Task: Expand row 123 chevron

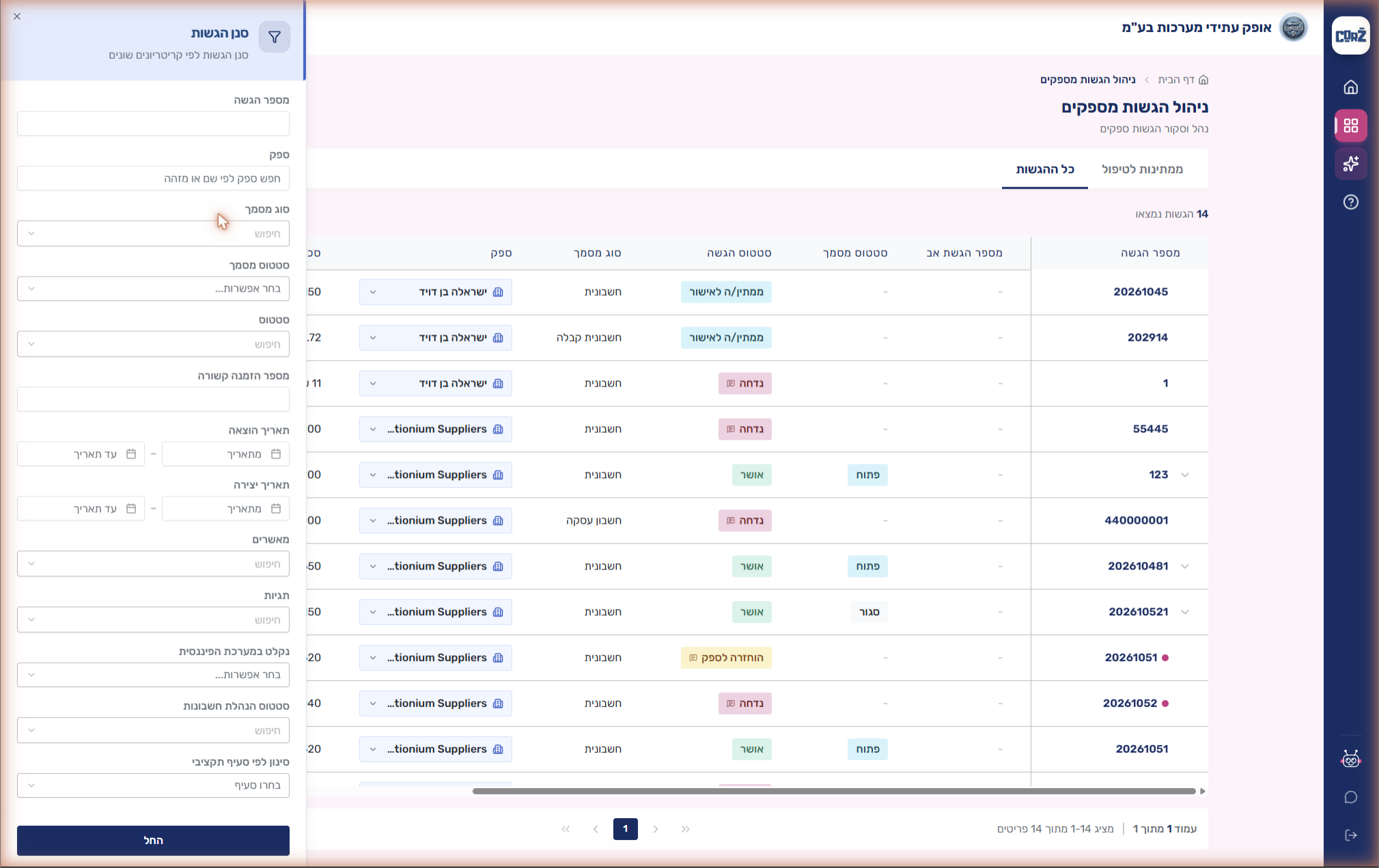Action: click(x=1185, y=475)
